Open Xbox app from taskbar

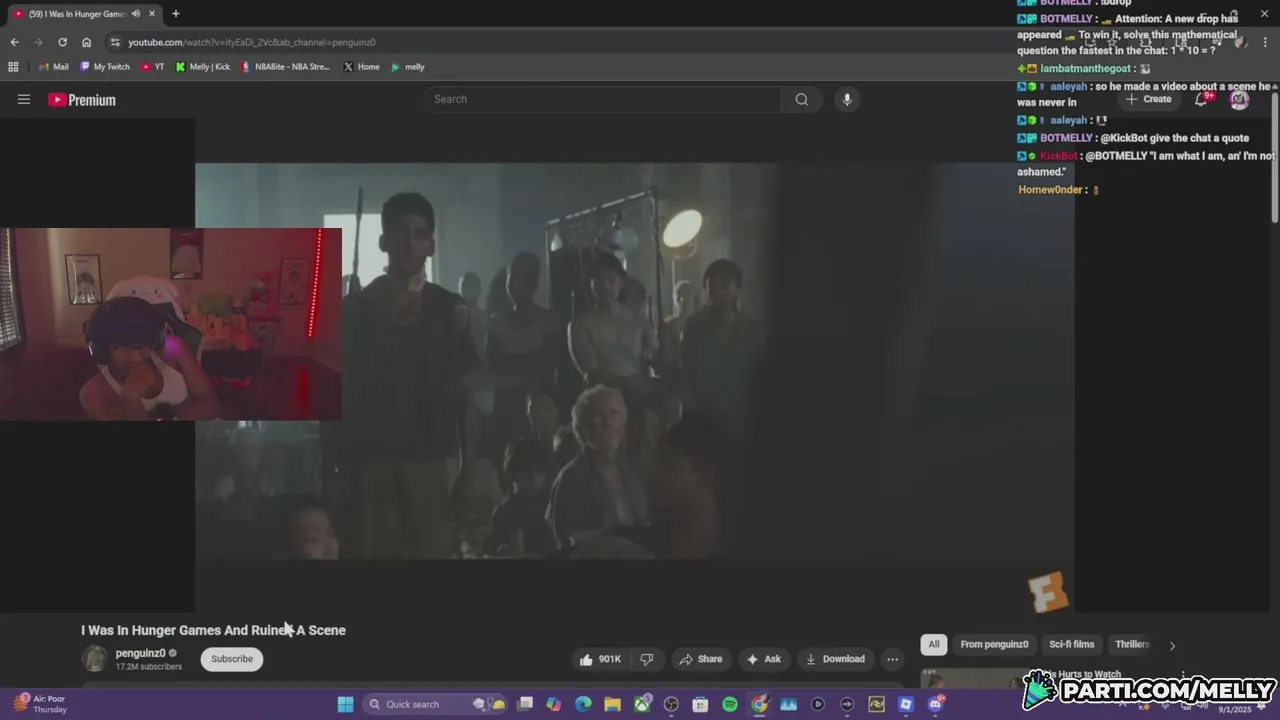(642, 704)
